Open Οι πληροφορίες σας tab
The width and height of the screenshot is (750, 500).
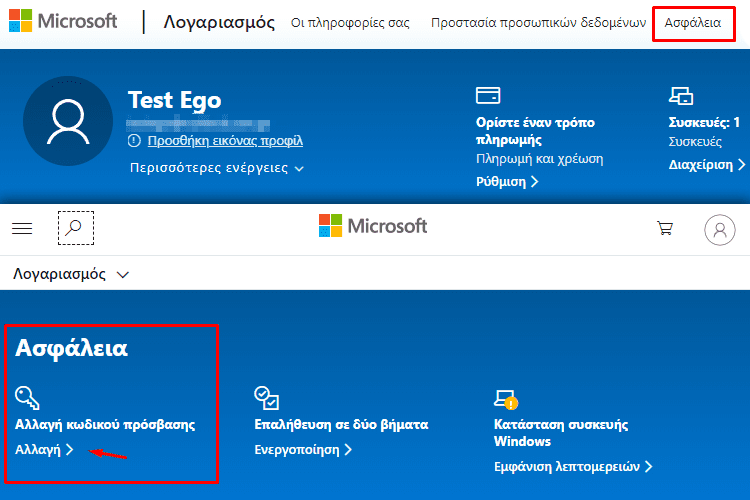[x=350, y=22]
